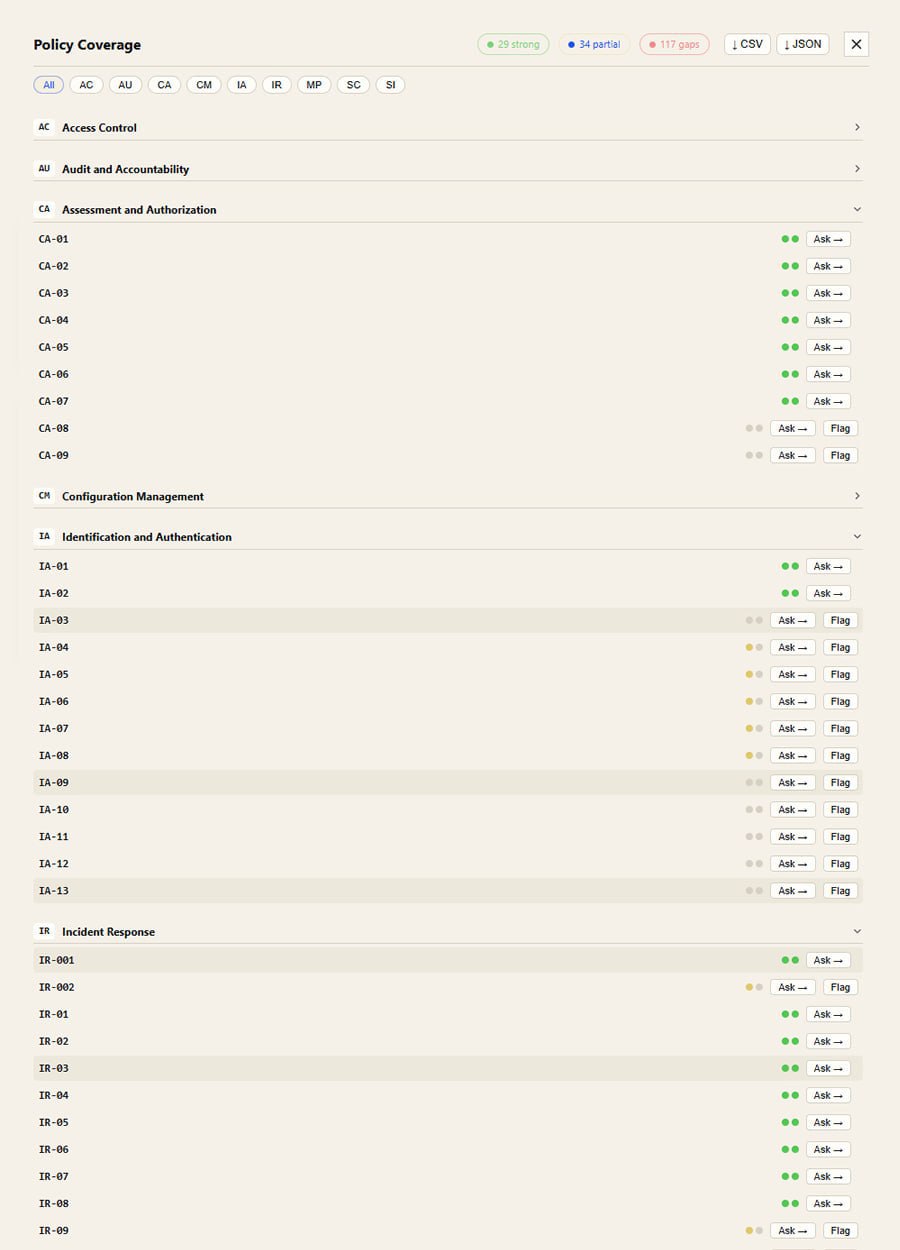This screenshot has width=900, height=1250.
Task: Click green status dots on CA-01
Action: [x=790, y=239]
